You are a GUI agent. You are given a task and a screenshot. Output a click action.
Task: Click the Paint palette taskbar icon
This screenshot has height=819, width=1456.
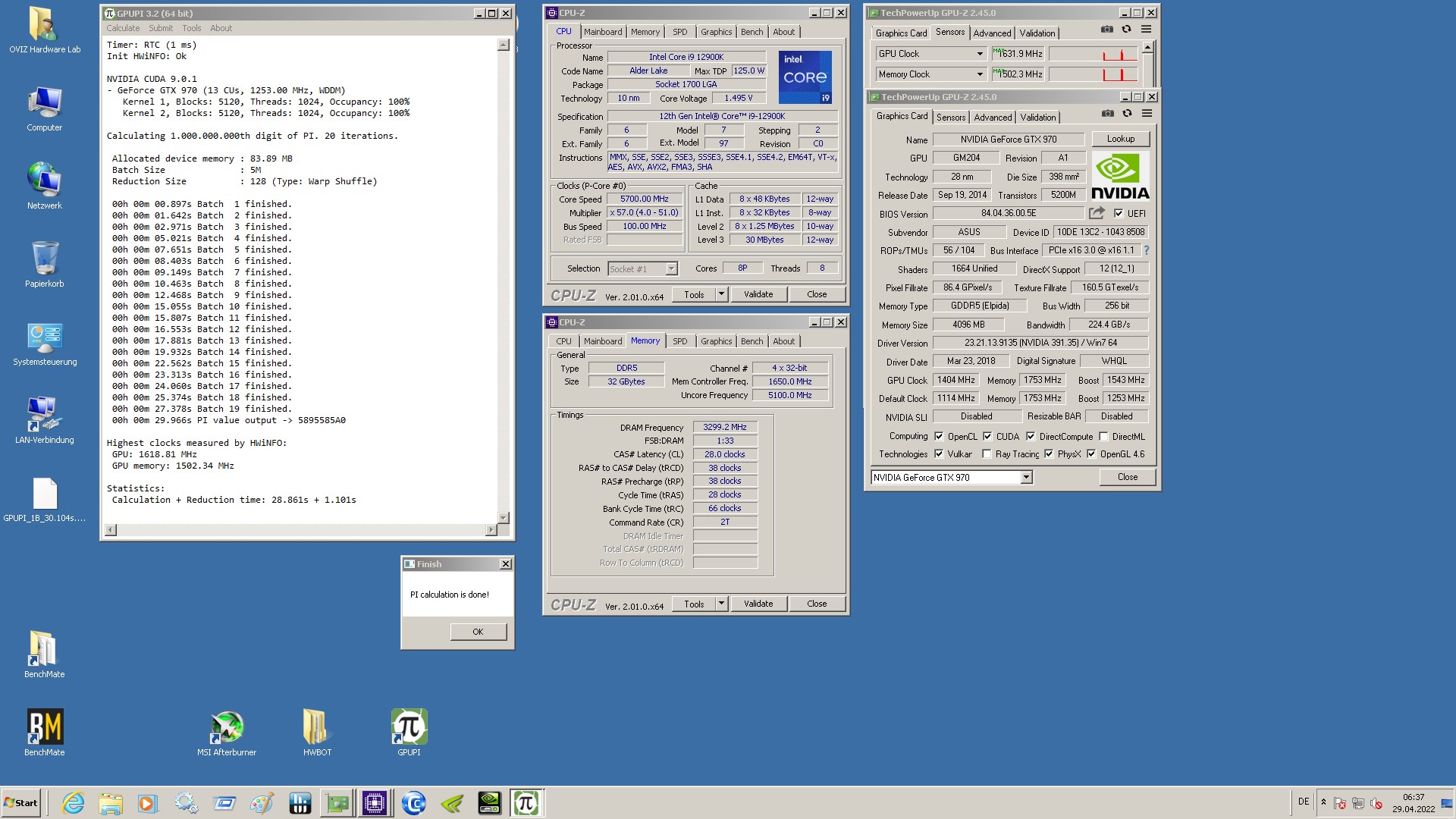(262, 803)
